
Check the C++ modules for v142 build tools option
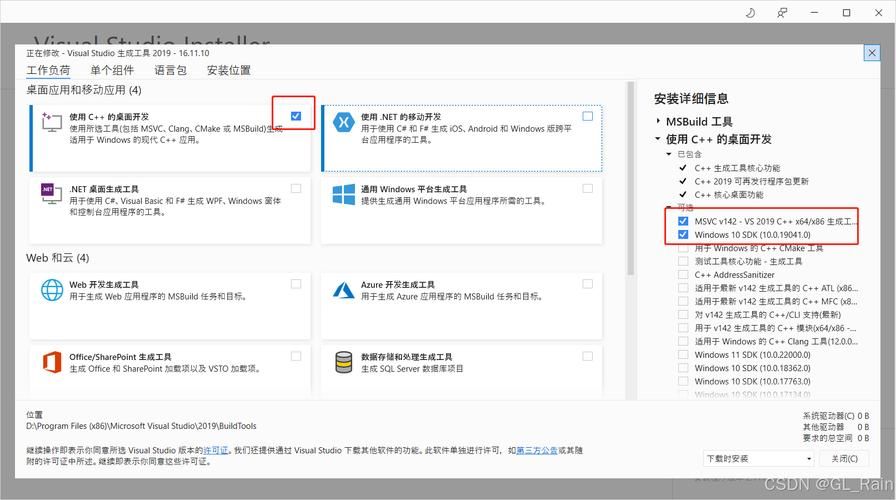click(683, 328)
